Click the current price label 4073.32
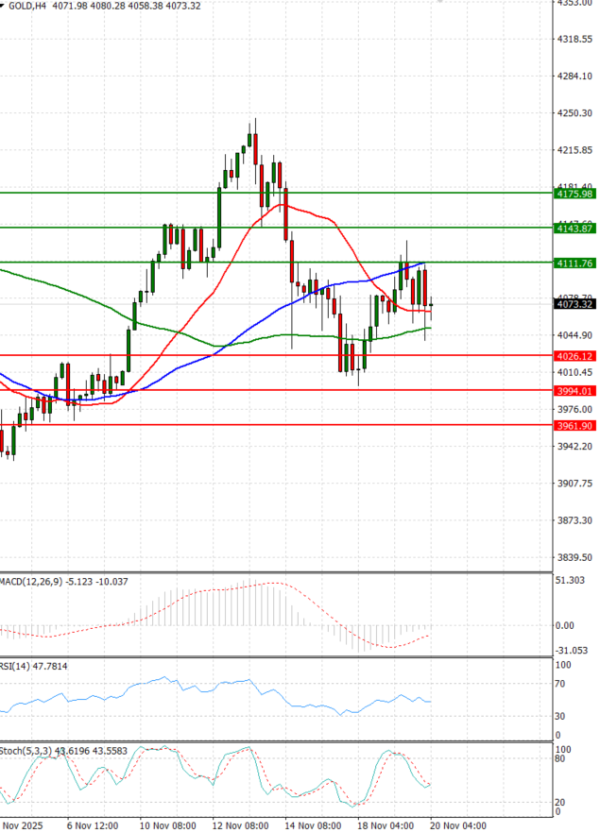 coord(575,305)
